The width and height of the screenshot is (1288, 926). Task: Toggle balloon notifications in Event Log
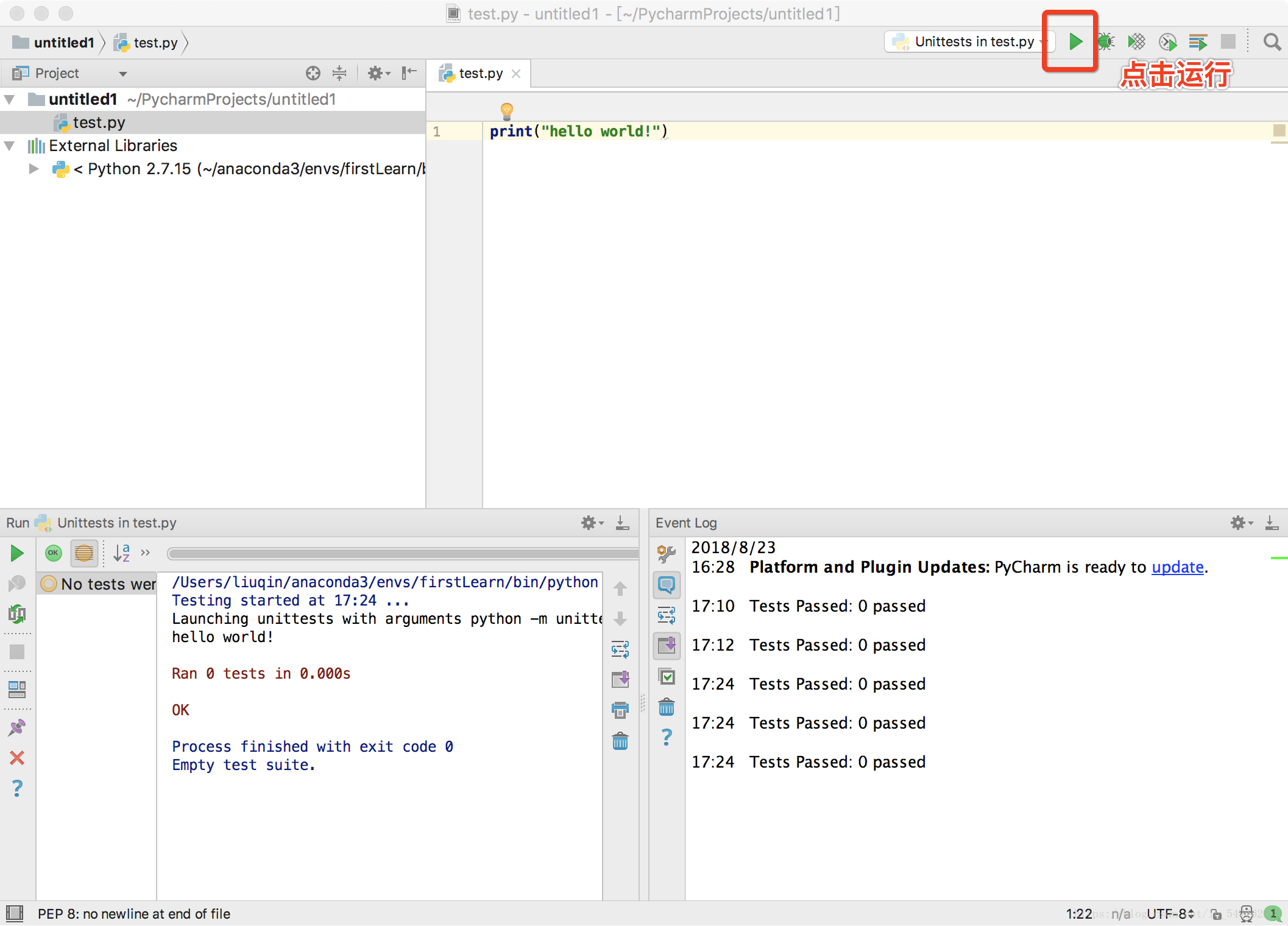pyautogui.click(x=667, y=585)
